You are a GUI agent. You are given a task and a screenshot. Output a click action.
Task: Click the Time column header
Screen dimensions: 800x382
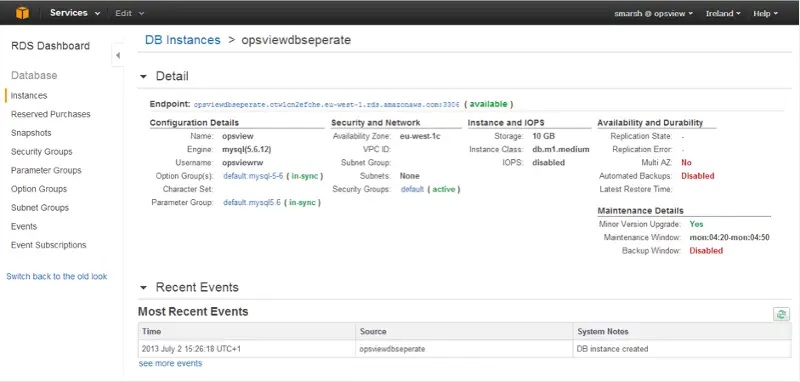(247, 331)
